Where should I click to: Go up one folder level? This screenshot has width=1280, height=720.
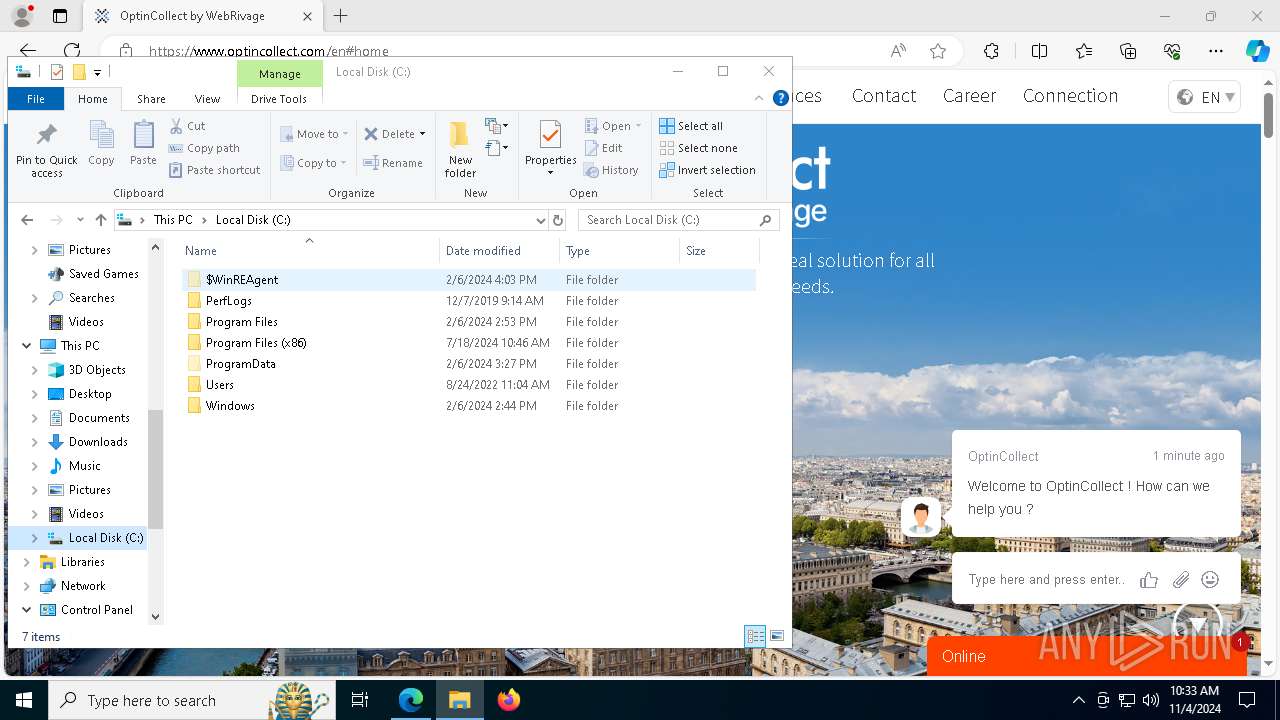tap(101, 220)
